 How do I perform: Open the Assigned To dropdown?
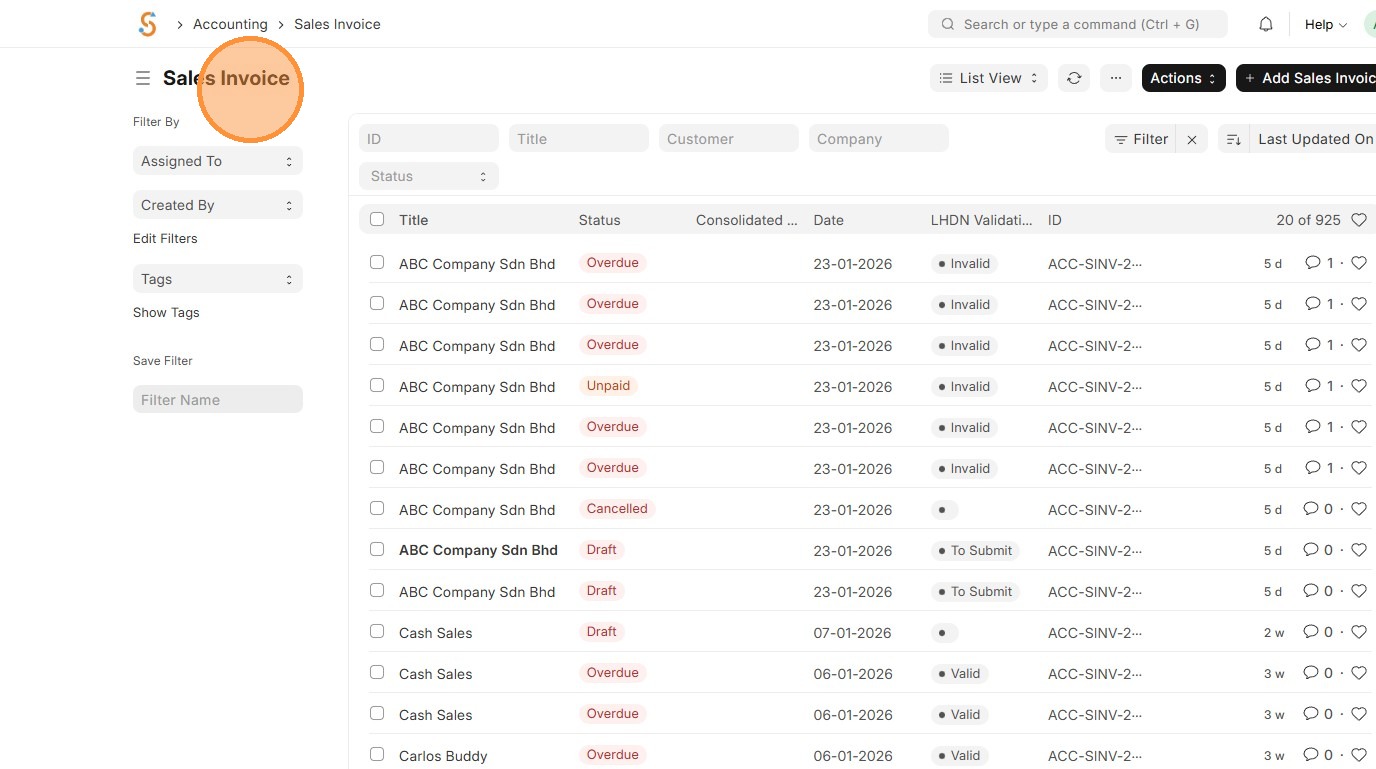(x=217, y=161)
